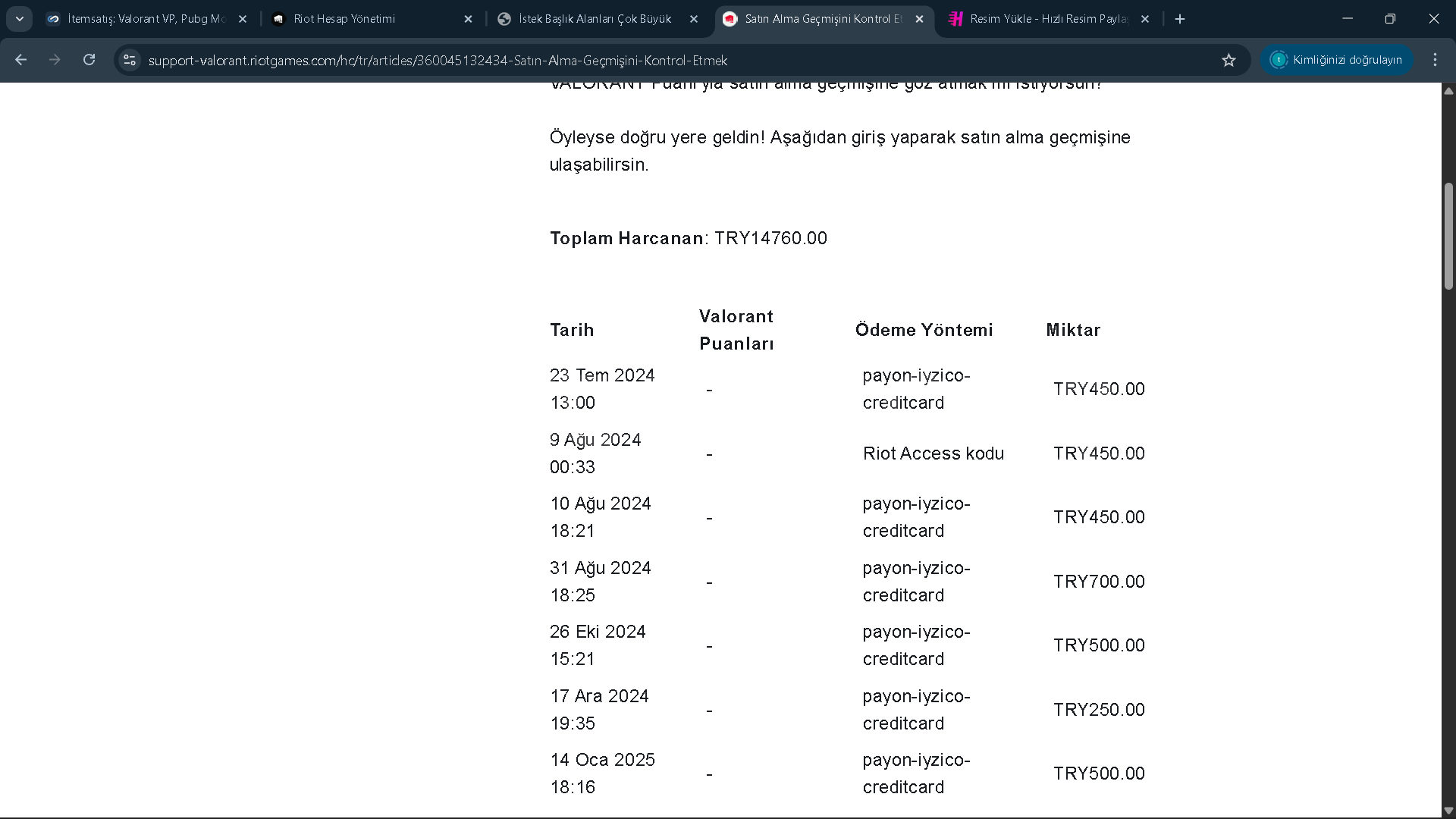Switch to İtemsatış Valorant VP tab

[144, 19]
